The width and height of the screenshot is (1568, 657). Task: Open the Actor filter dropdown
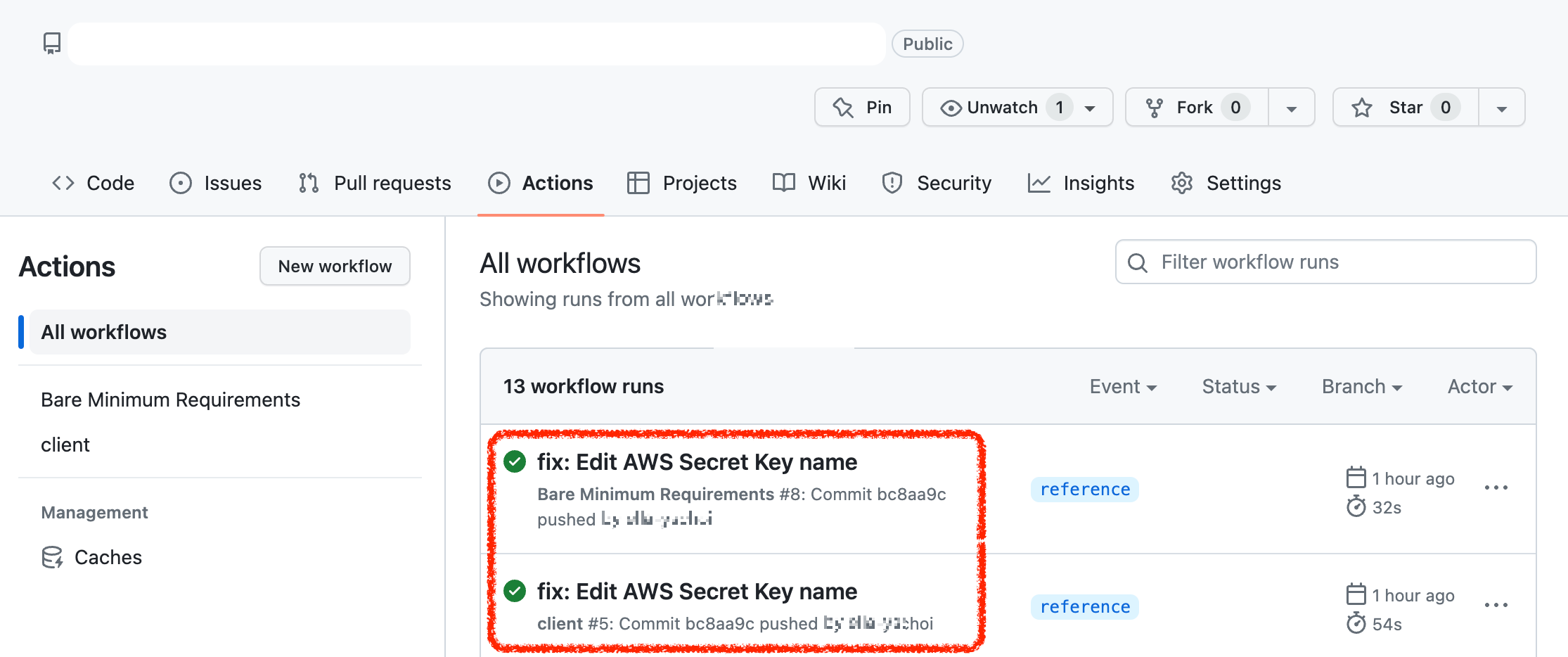pos(1480,386)
